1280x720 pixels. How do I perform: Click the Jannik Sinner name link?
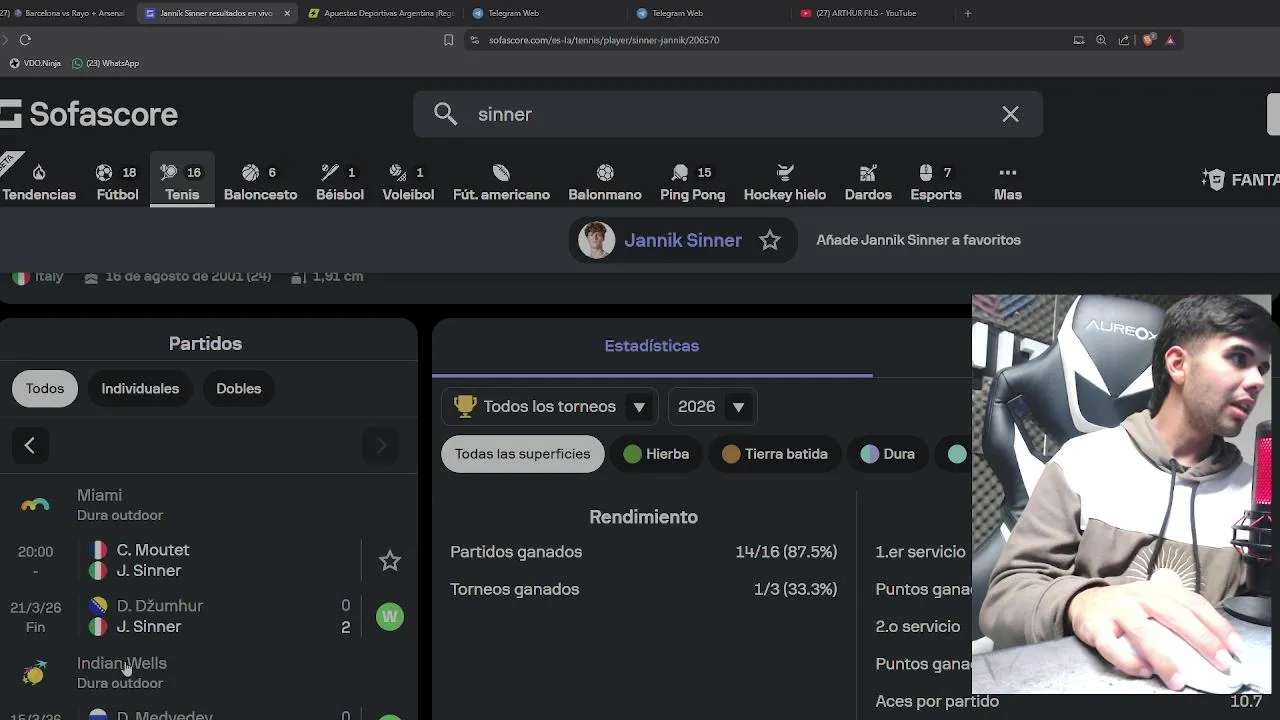[683, 240]
